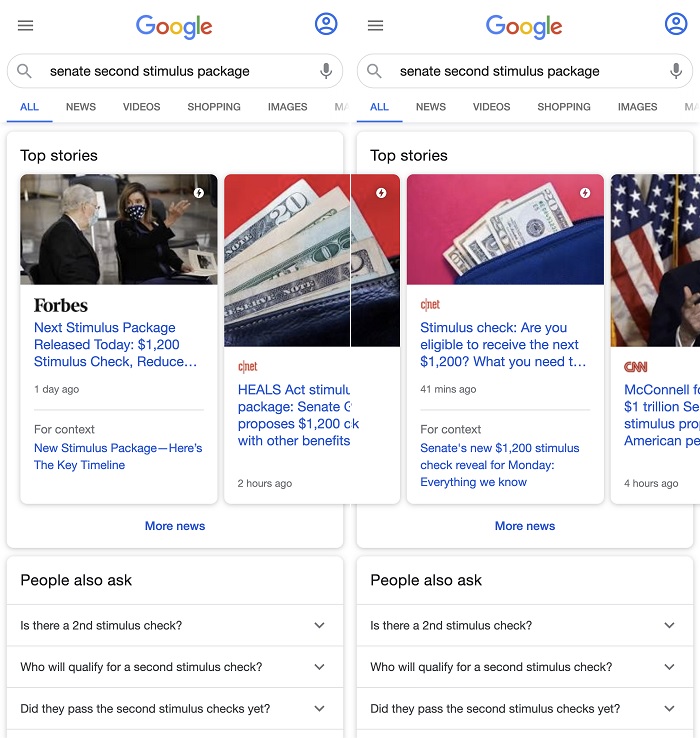Click account profile icon in left screenshot

(x=326, y=24)
